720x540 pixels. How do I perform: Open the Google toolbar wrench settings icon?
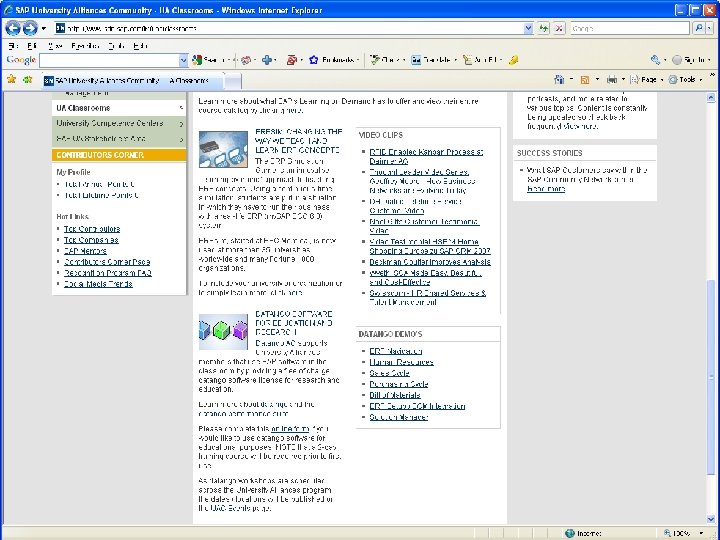[656, 60]
